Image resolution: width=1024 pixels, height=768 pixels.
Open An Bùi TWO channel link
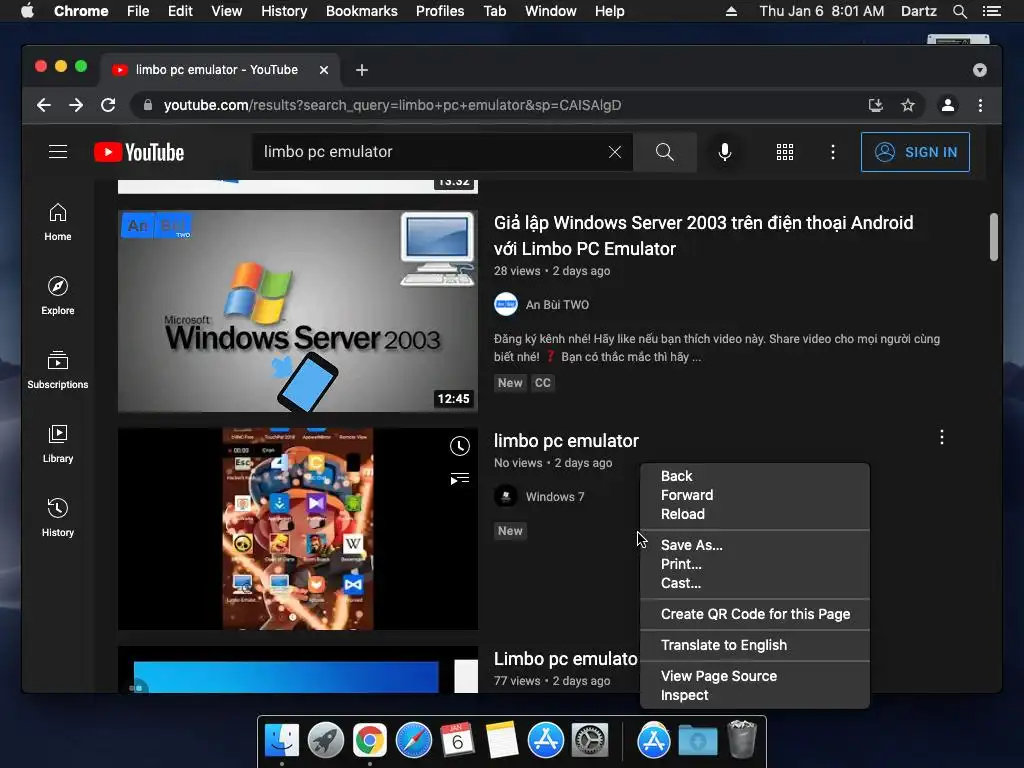(557, 304)
